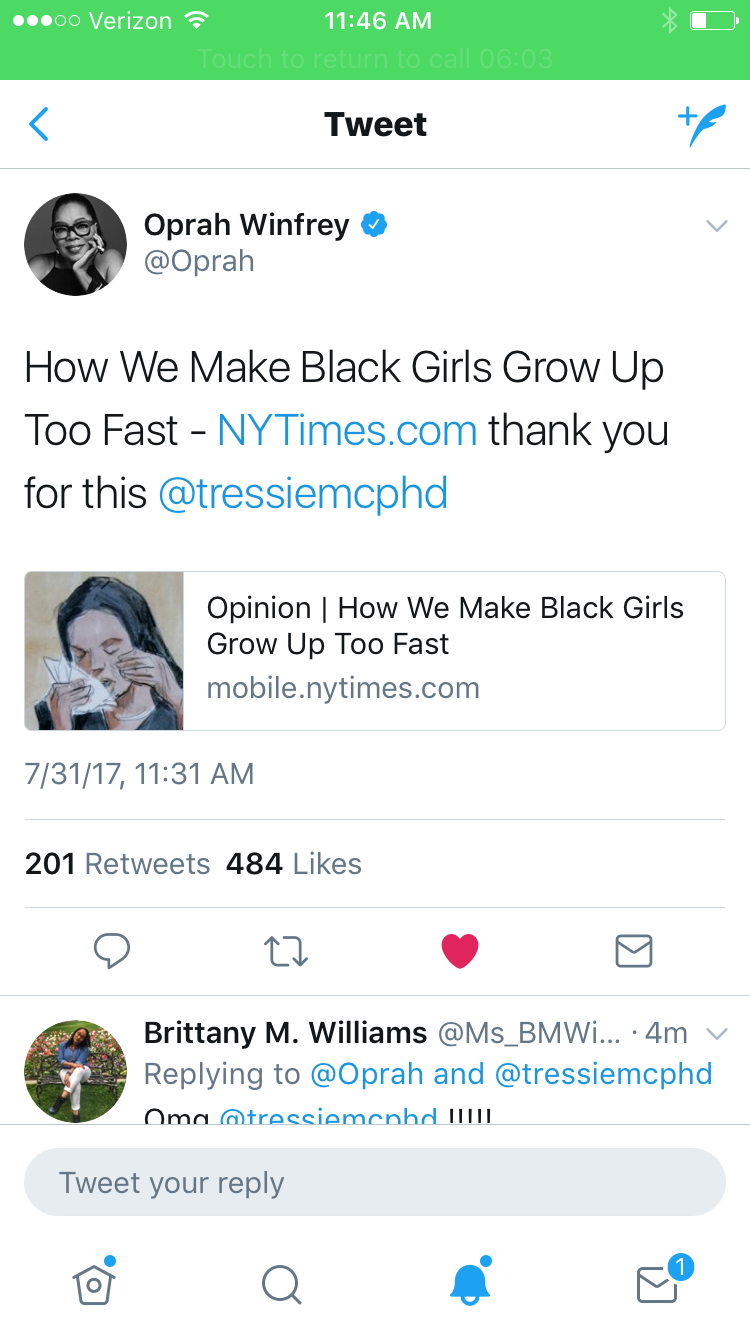Viewport: 750px width, 1334px height.
Task: Retweet Oprah's tweet
Action: 286,951
